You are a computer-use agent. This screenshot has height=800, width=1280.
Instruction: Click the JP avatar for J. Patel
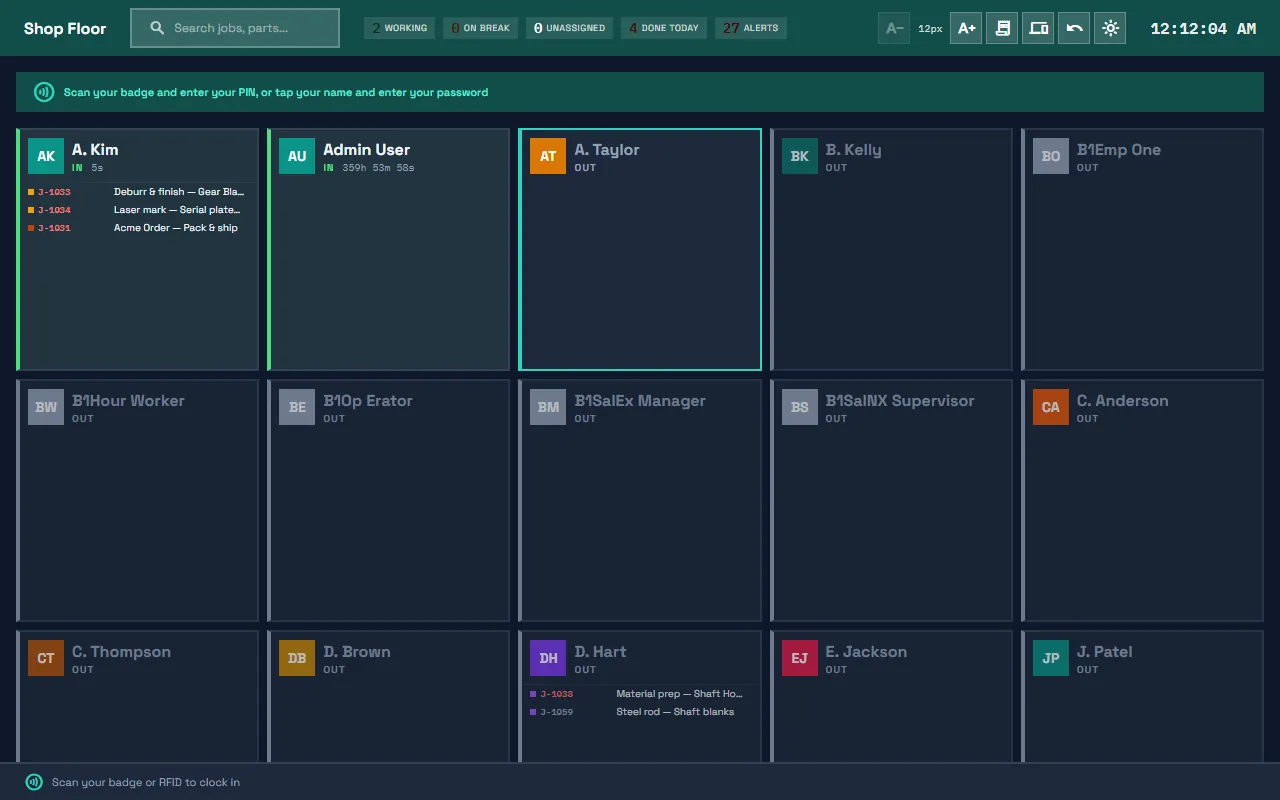point(1051,658)
